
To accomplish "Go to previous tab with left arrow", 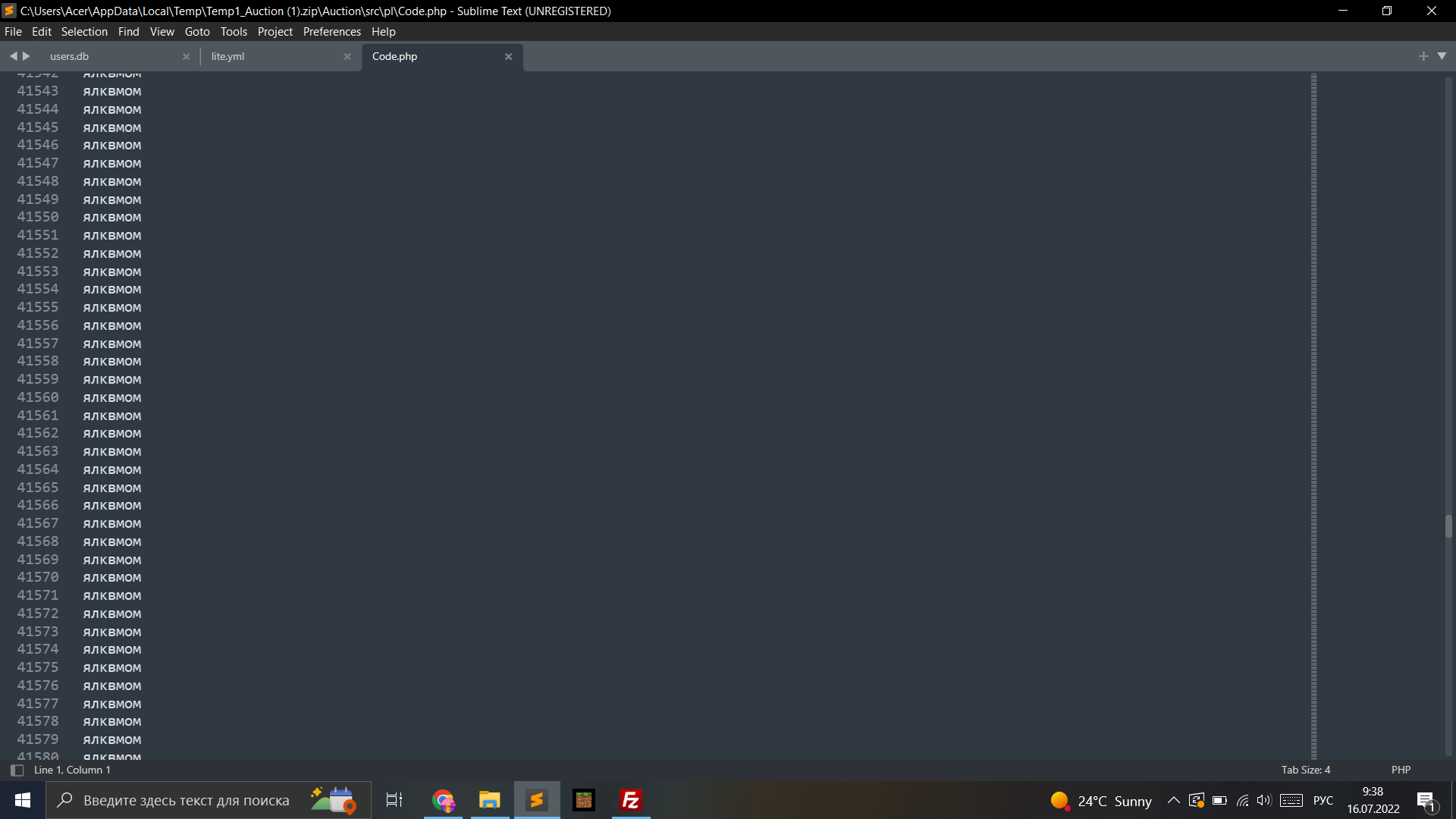I will (13, 56).
